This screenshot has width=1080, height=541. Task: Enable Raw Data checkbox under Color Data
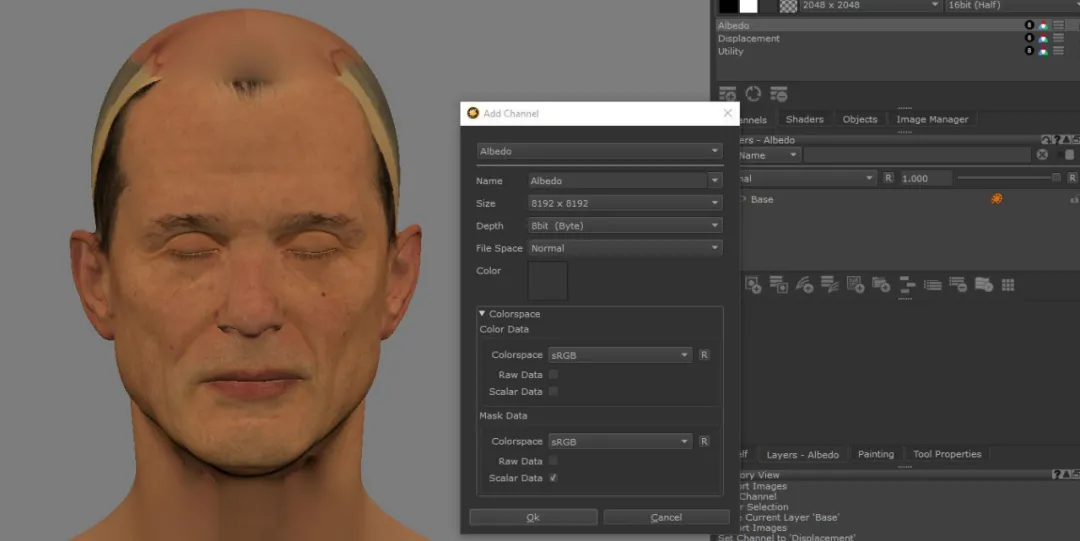pyautogui.click(x=553, y=375)
